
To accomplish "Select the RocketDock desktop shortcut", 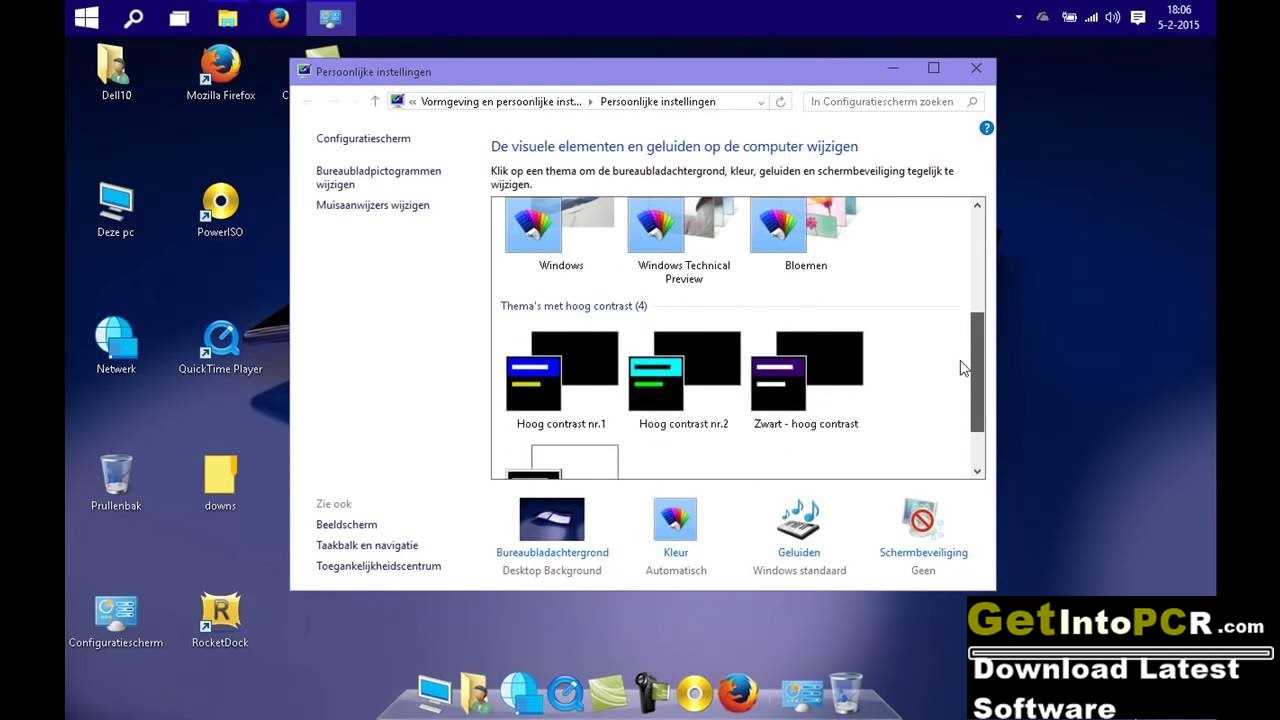I will [x=220, y=620].
